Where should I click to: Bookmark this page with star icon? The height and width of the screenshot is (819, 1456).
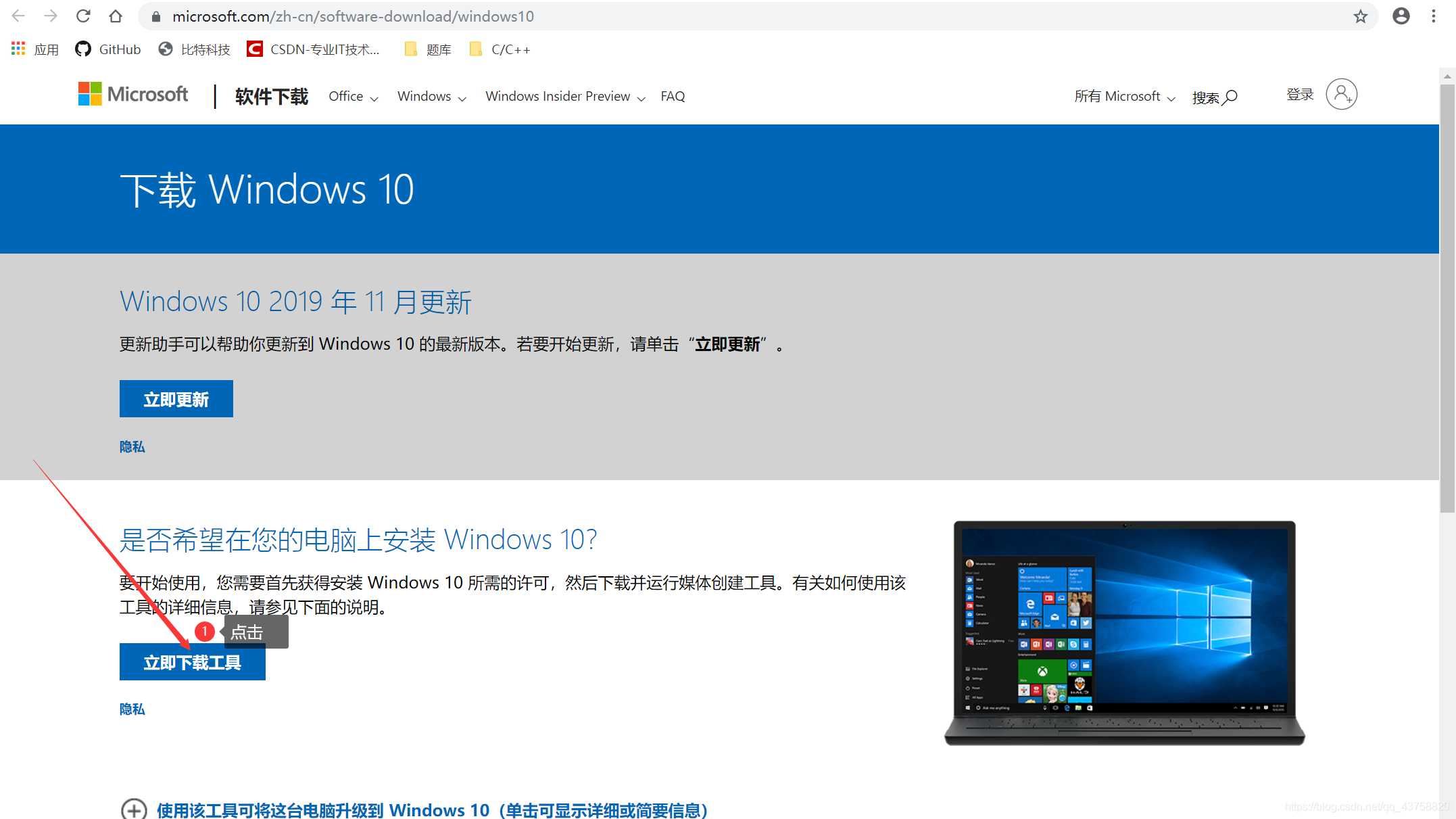click(1361, 16)
